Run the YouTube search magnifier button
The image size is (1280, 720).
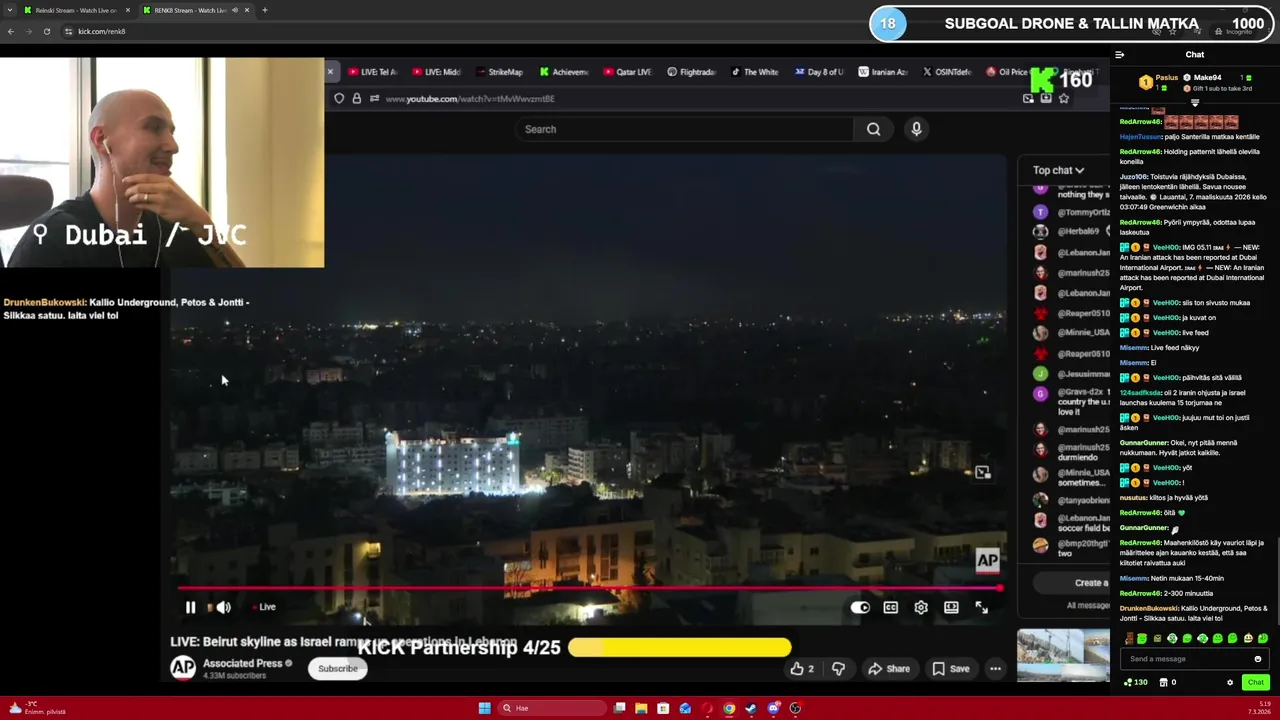click(874, 129)
